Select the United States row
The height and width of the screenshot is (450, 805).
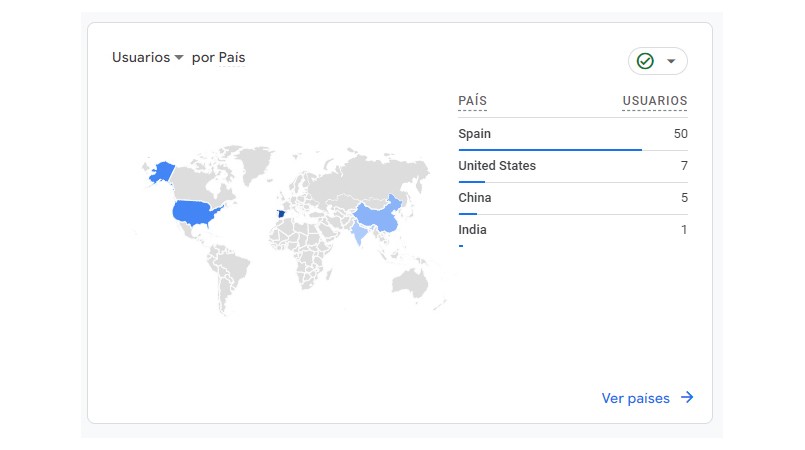(x=573, y=166)
